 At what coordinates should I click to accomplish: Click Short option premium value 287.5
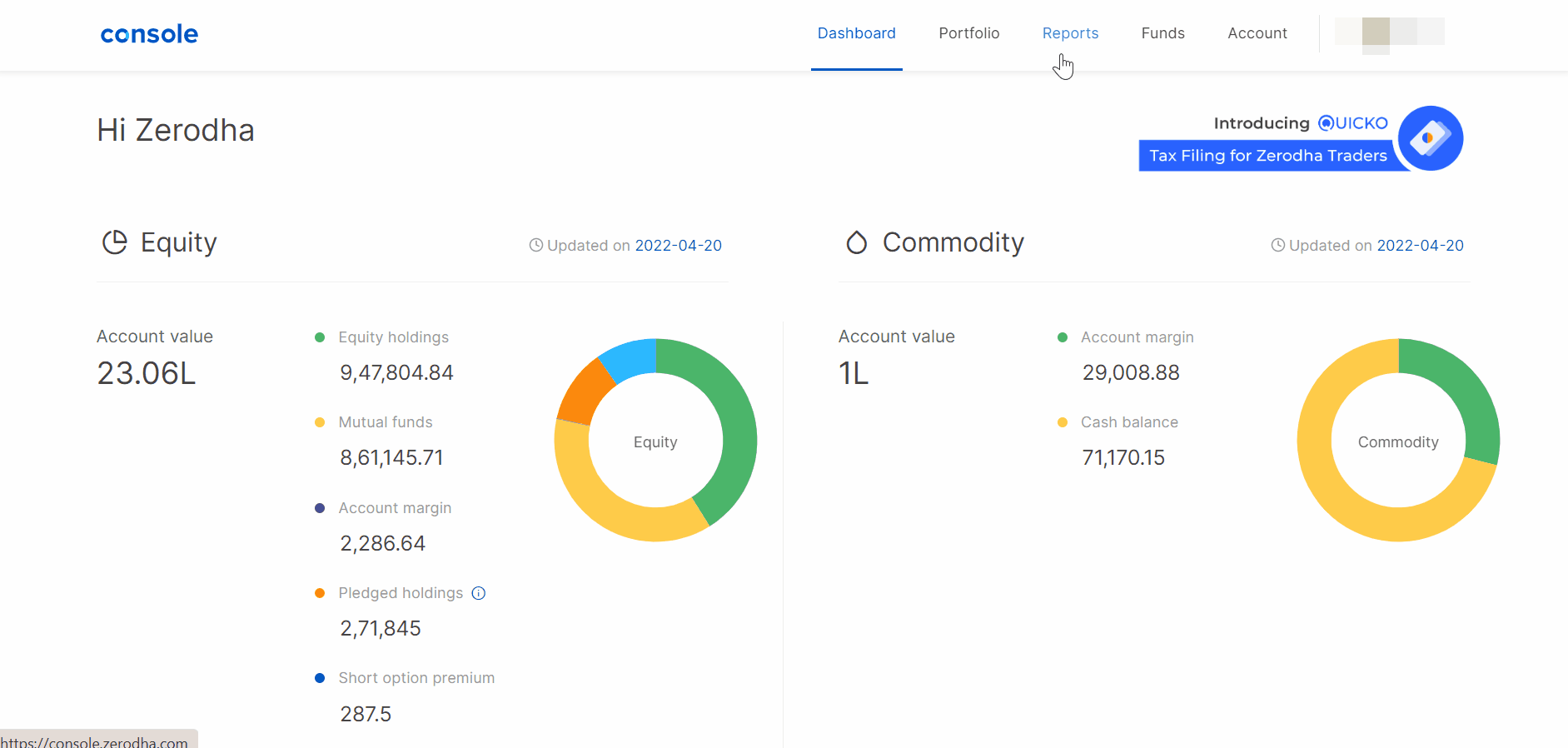tap(366, 714)
